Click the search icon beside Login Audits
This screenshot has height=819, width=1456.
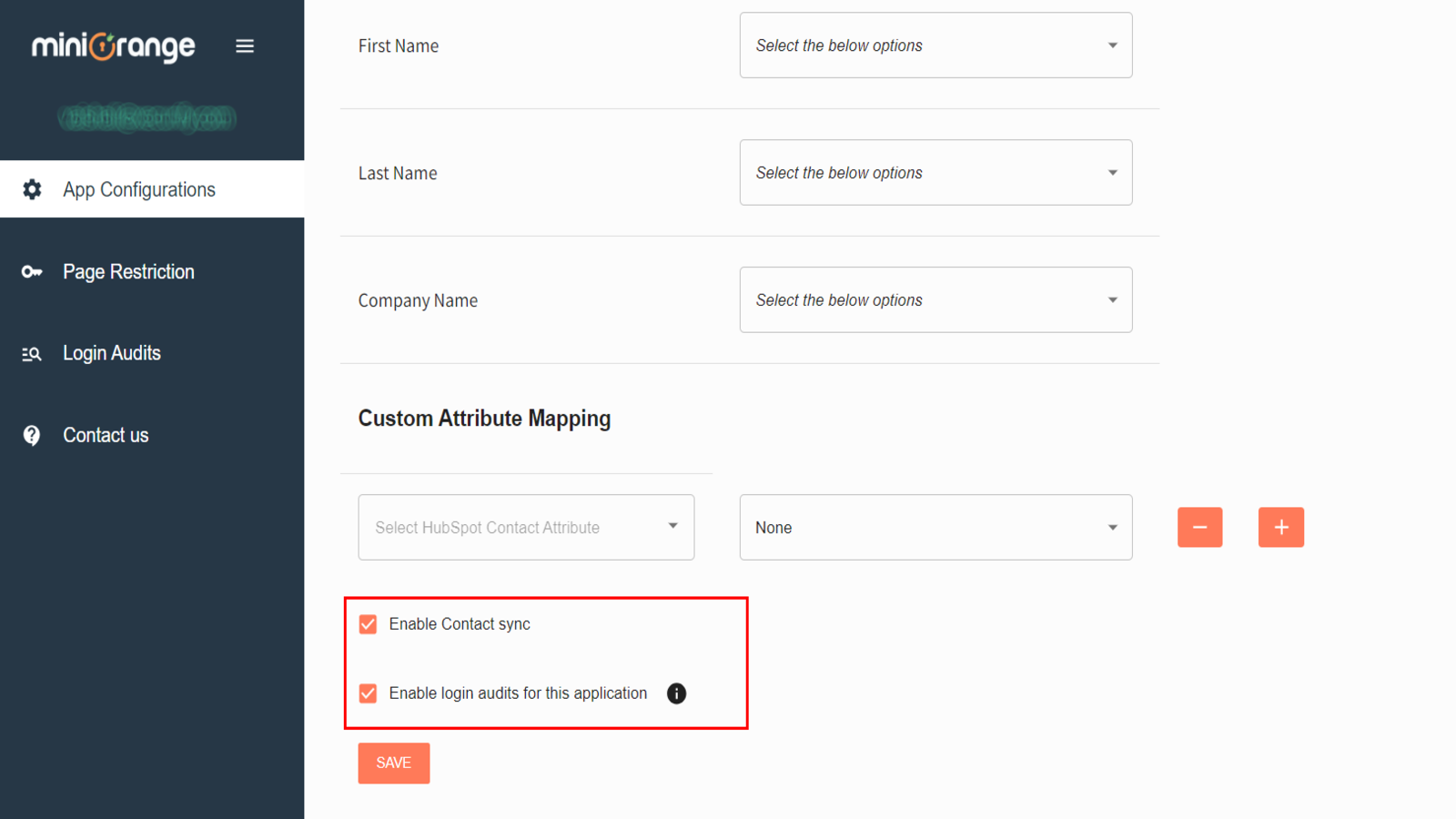31,353
